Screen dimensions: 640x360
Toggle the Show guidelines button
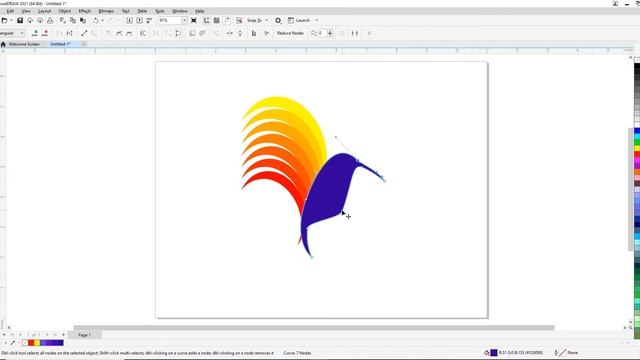click(x=227, y=20)
